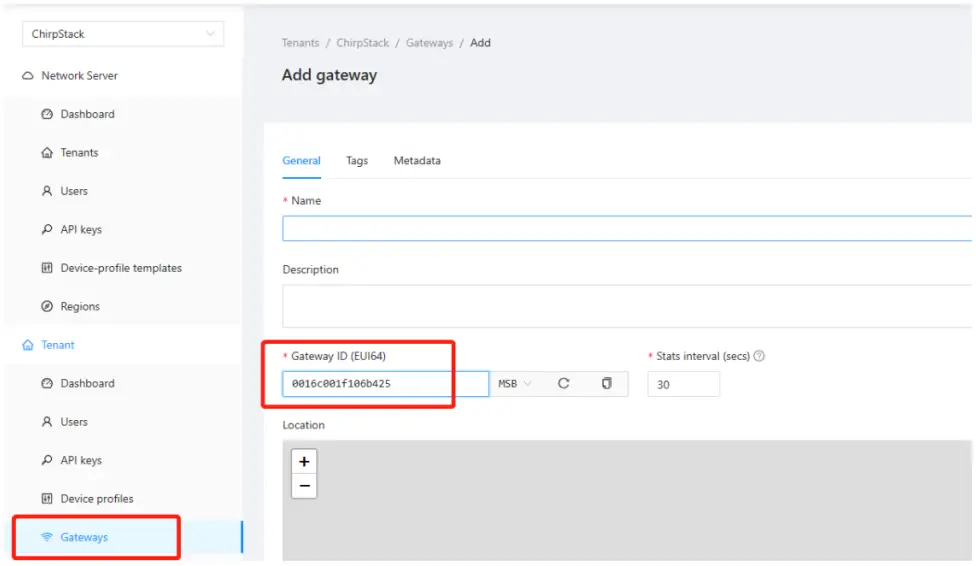This screenshot has width=976, height=566.
Task: Click the Tenants house icon
Action: (x=47, y=153)
